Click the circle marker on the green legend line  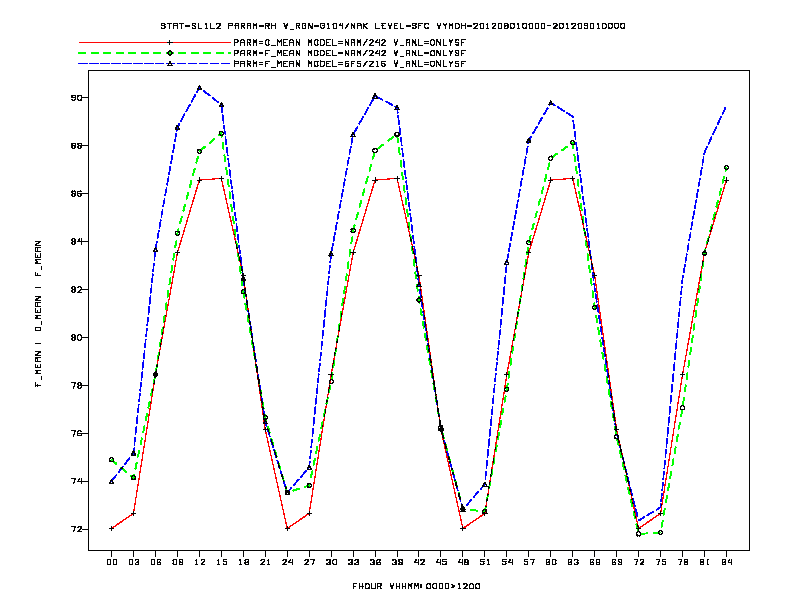(170, 53)
